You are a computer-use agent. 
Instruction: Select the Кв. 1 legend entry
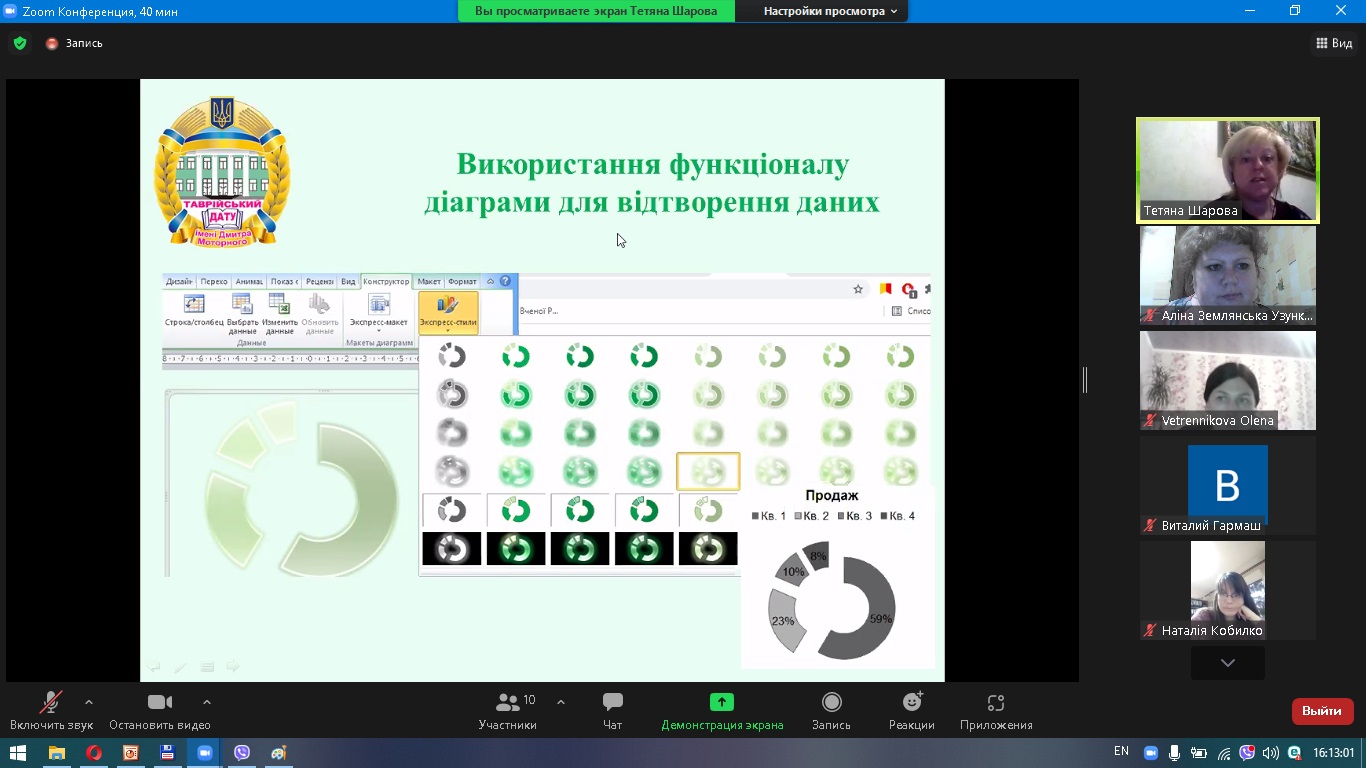click(769, 516)
